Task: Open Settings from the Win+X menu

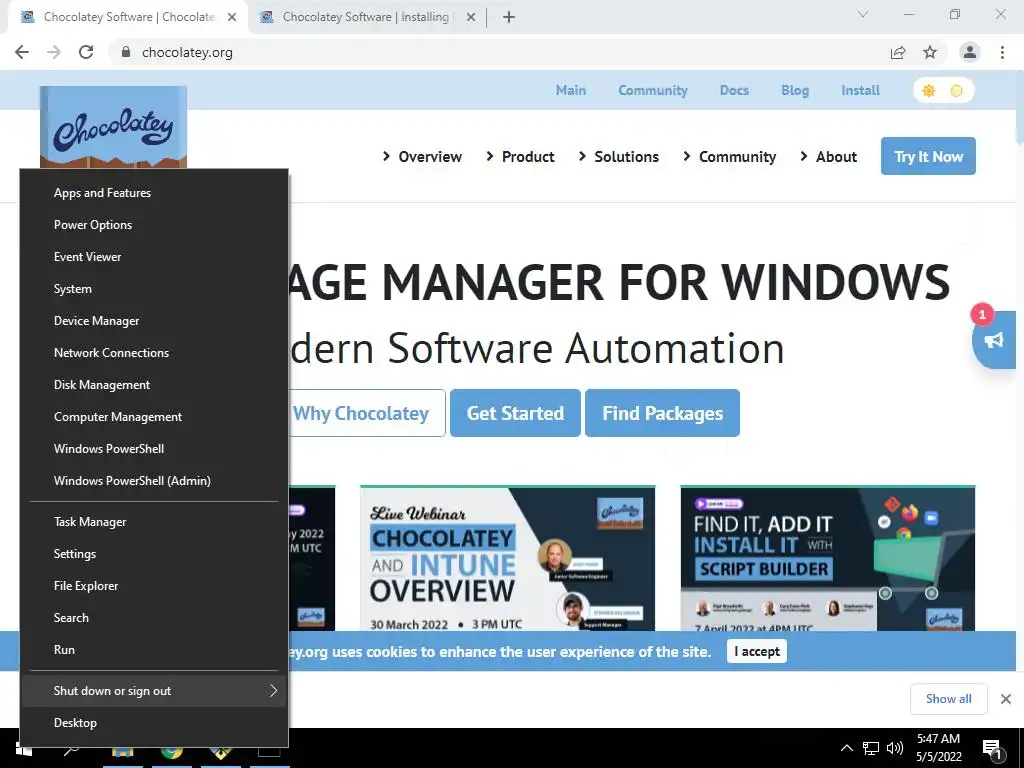Action: pyautogui.click(x=155, y=554)
